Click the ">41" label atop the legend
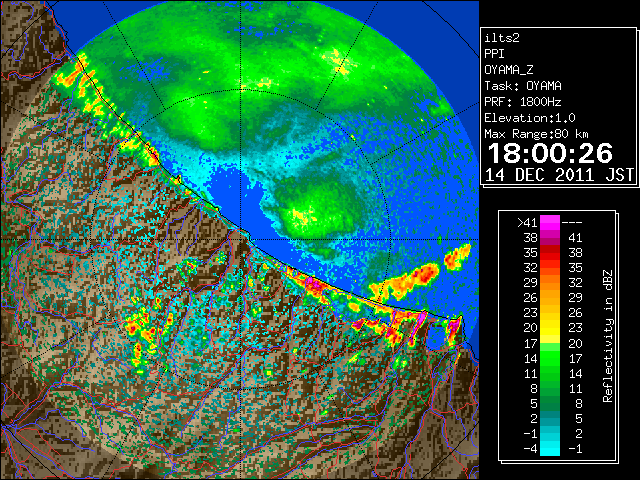 527,222
